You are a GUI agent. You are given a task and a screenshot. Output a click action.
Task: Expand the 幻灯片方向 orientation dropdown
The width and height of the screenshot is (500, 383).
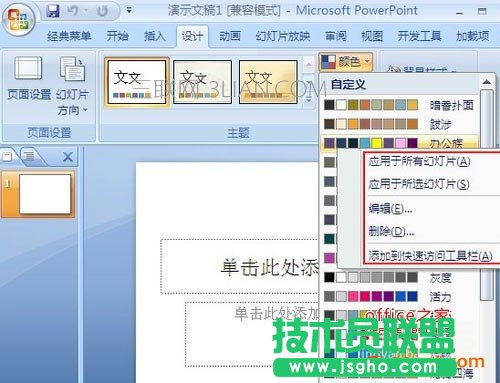tap(72, 86)
